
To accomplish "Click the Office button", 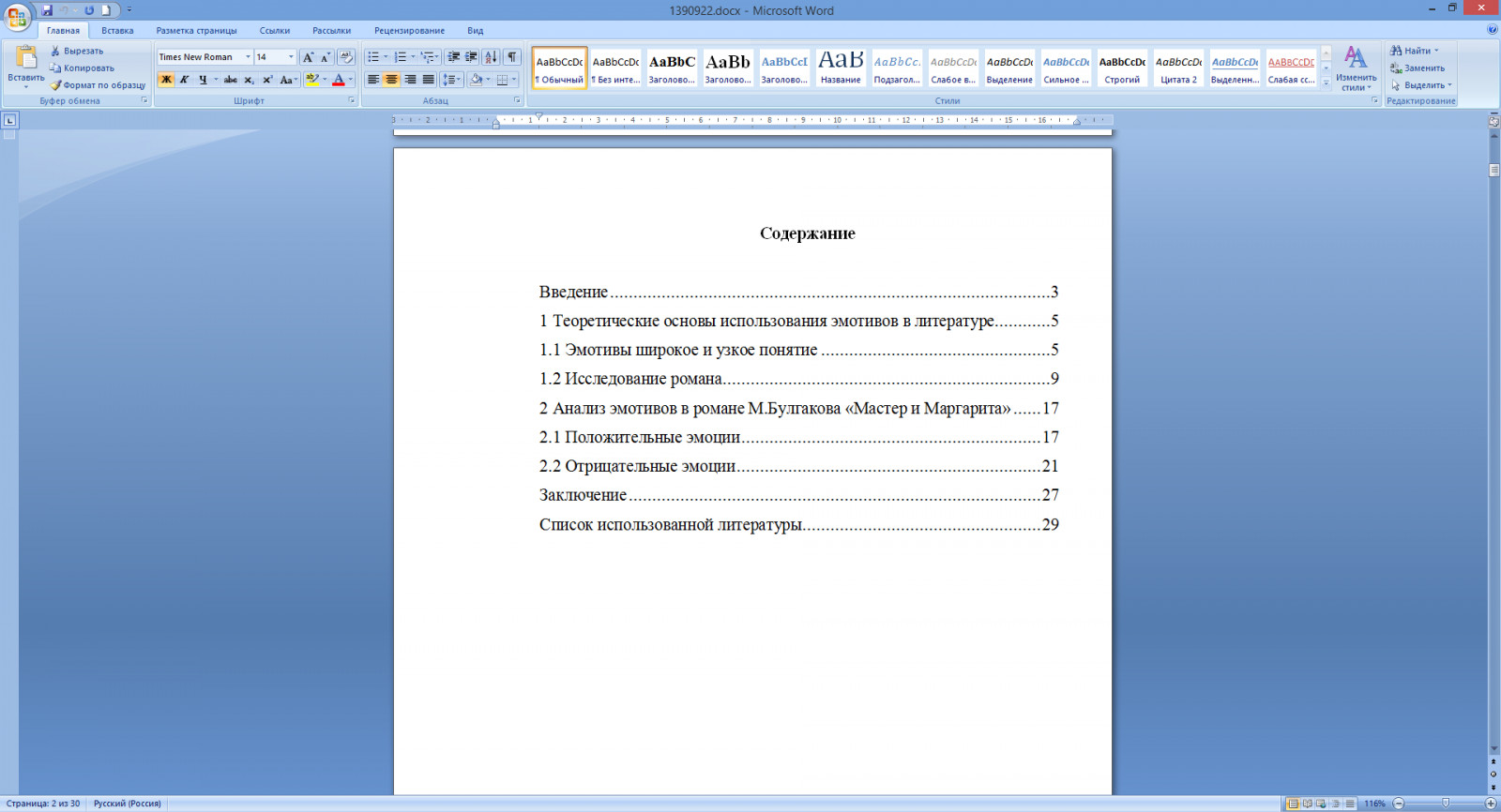I will click(17, 16).
